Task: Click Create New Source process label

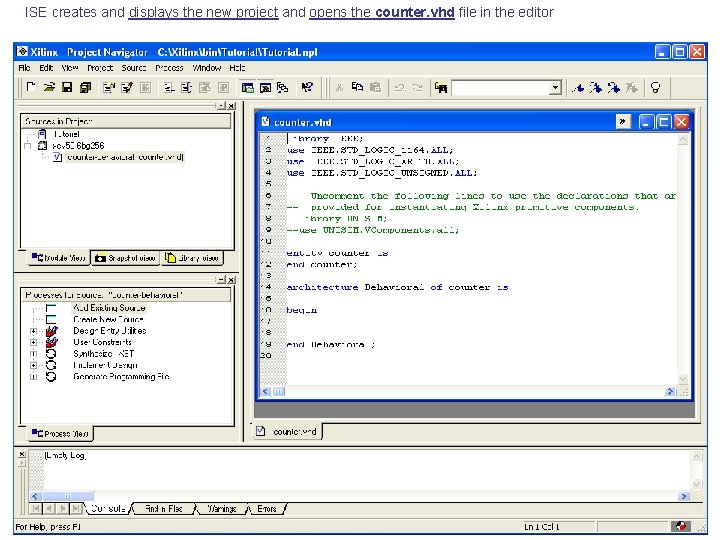Action: (x=108, y=319)
